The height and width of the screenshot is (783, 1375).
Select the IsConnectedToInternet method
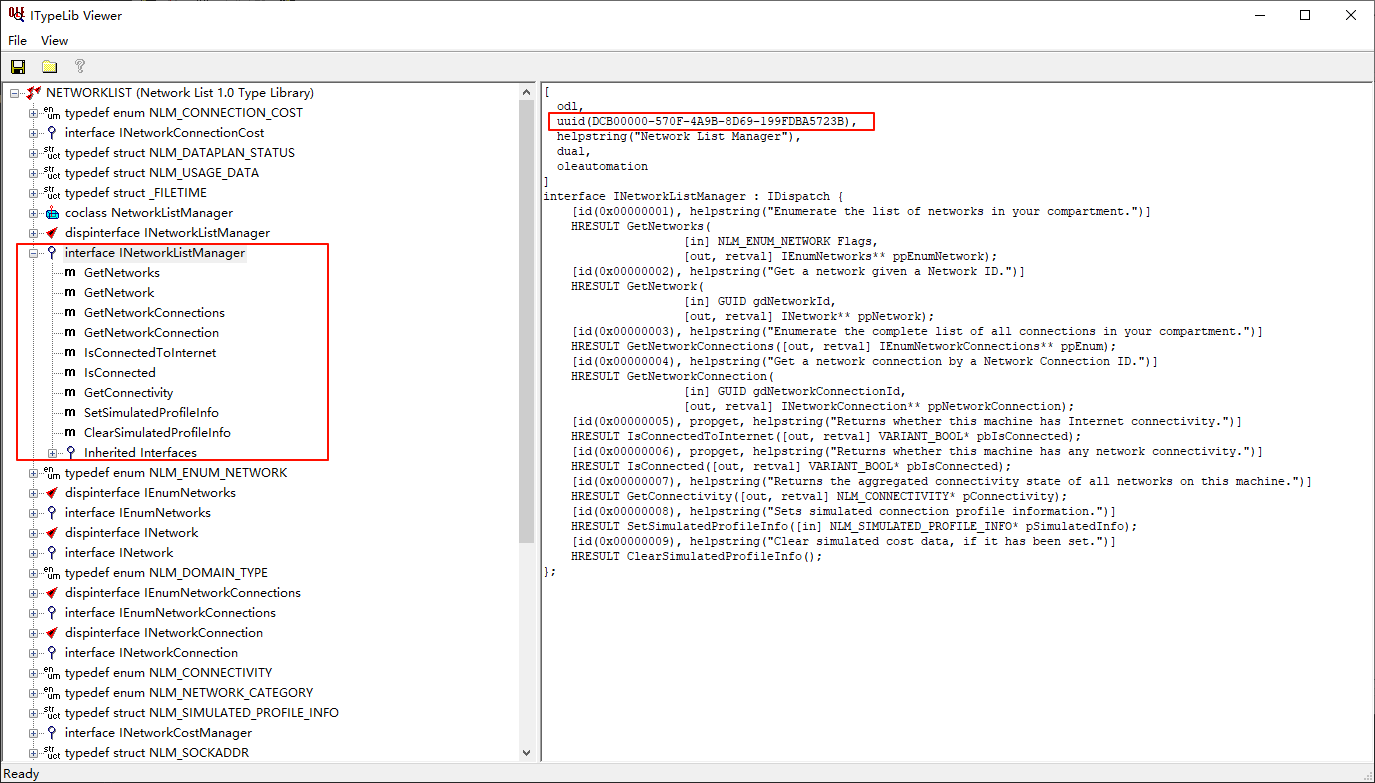149,353
